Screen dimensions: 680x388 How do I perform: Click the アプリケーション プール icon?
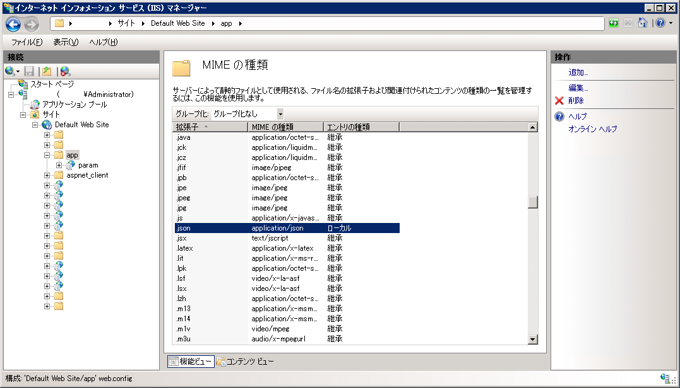pos(35,104)
